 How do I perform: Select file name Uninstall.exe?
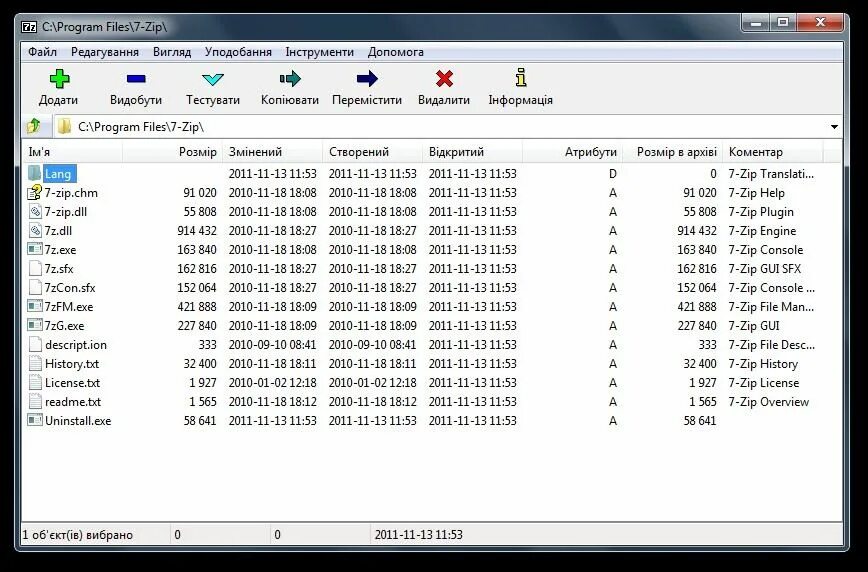coord(78,420)
